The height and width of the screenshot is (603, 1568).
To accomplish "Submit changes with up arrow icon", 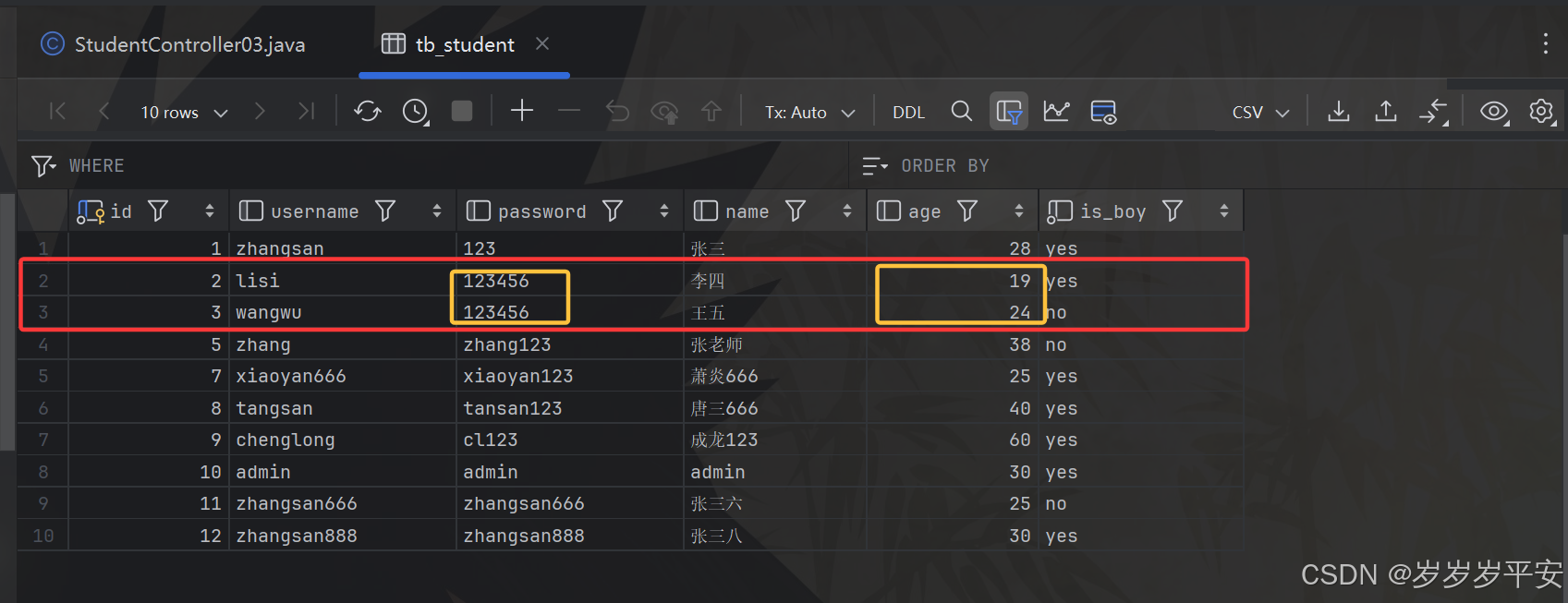I will [711, 112].
